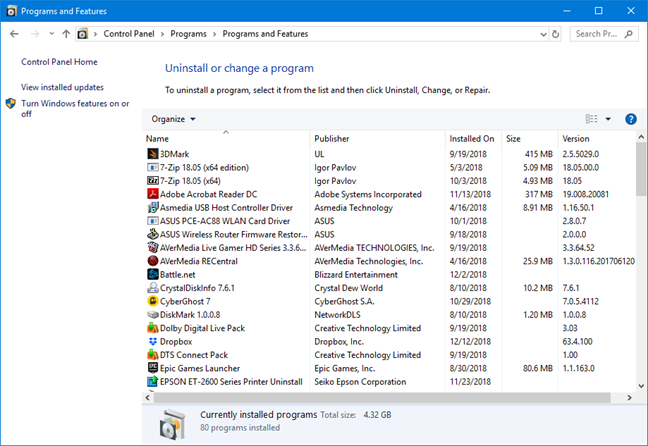The image size is (648, 446).
Task: Click Programs in the breadcrumb
Action: click(188, 34)
